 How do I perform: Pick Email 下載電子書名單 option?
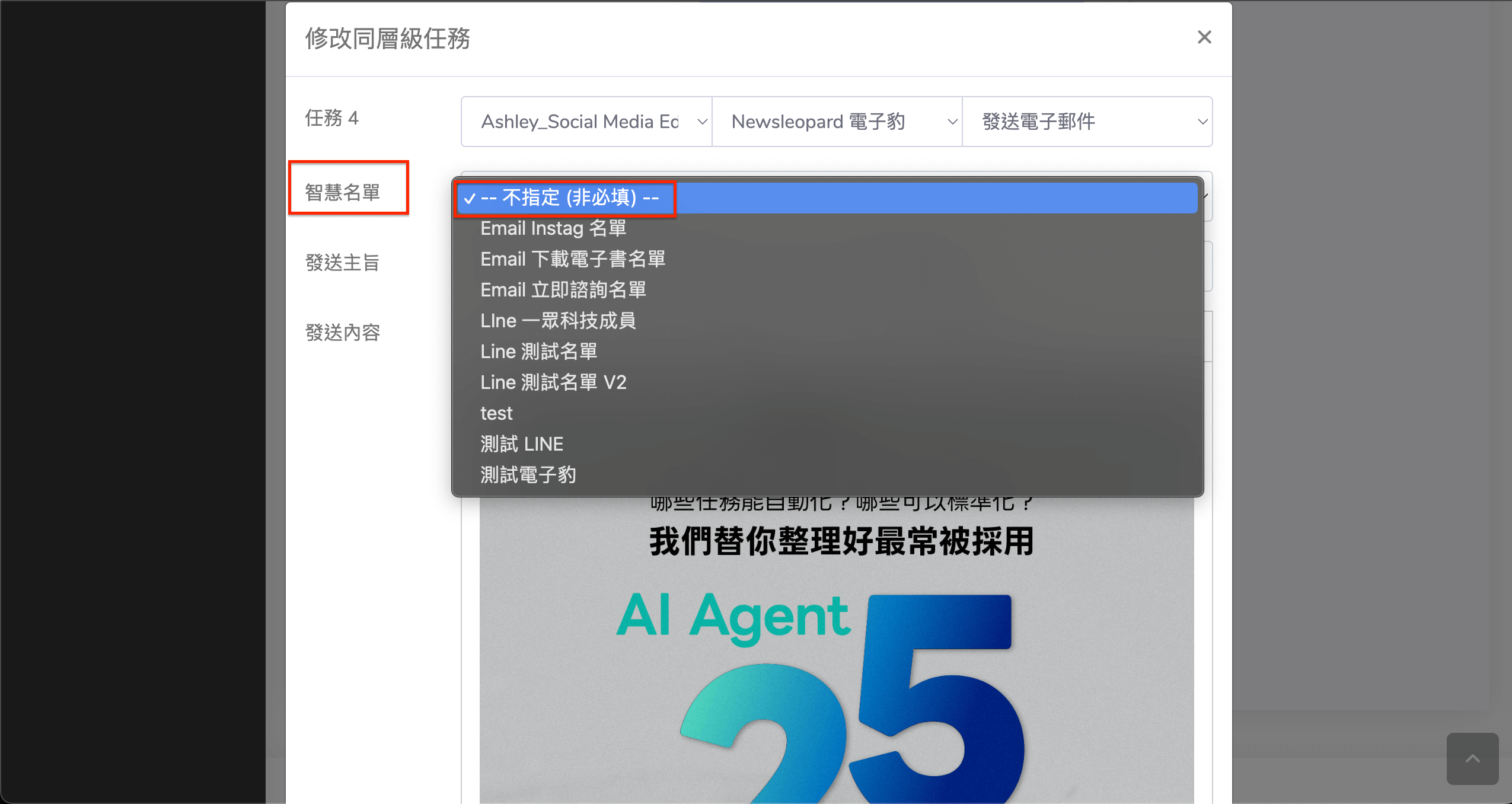572,259
